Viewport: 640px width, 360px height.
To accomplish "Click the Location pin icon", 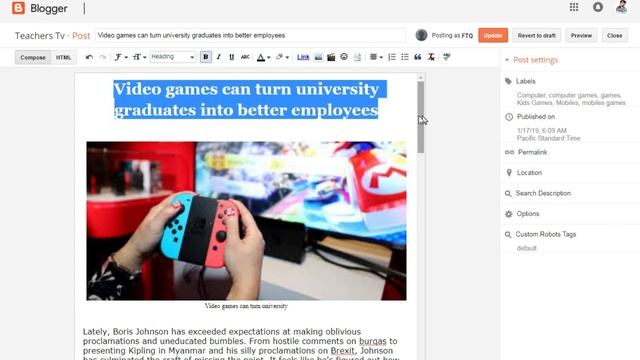I will click(x=509, y=173).
